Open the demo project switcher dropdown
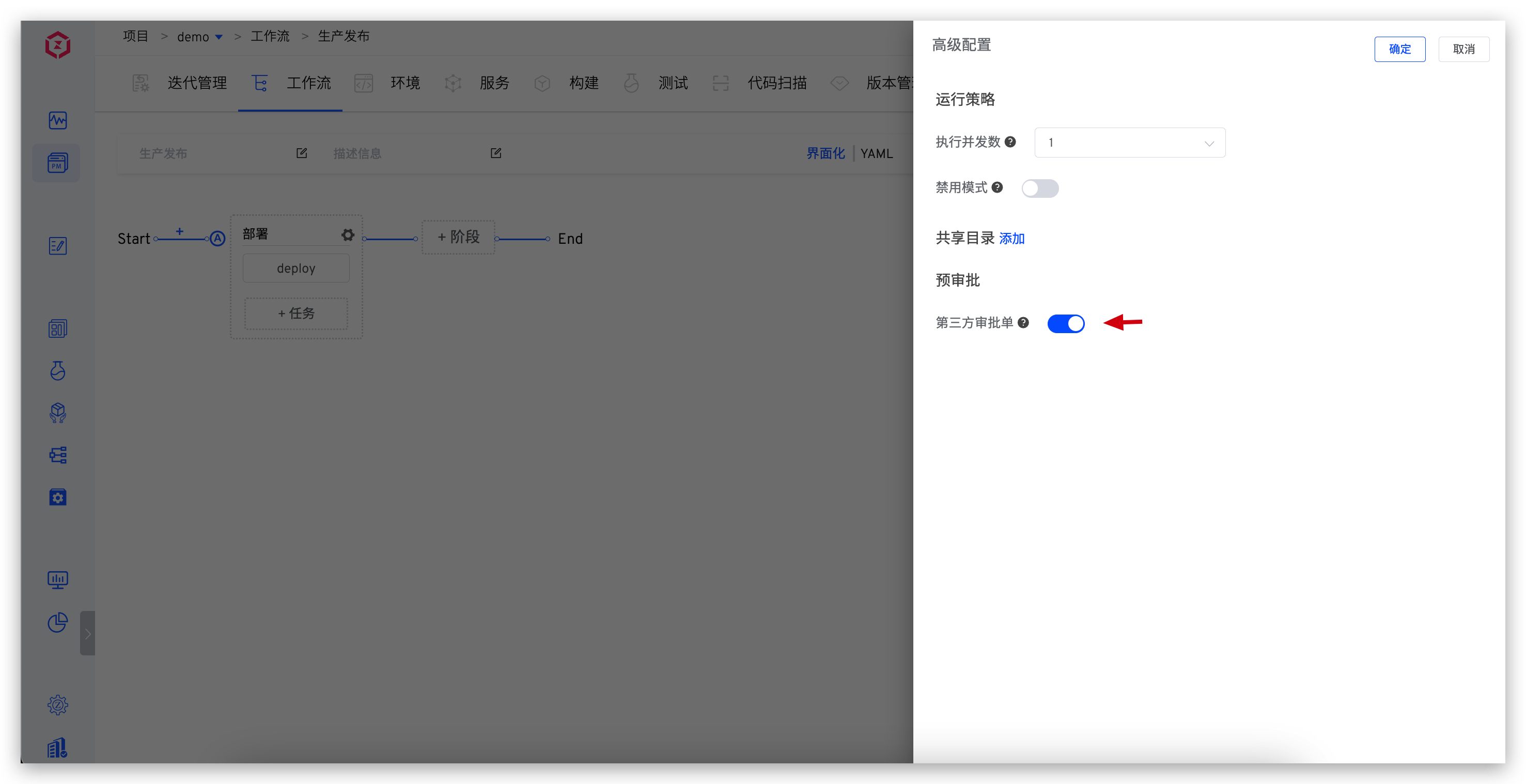The image size is (1526, 784). pyautogui.click(x=219, y=36)
